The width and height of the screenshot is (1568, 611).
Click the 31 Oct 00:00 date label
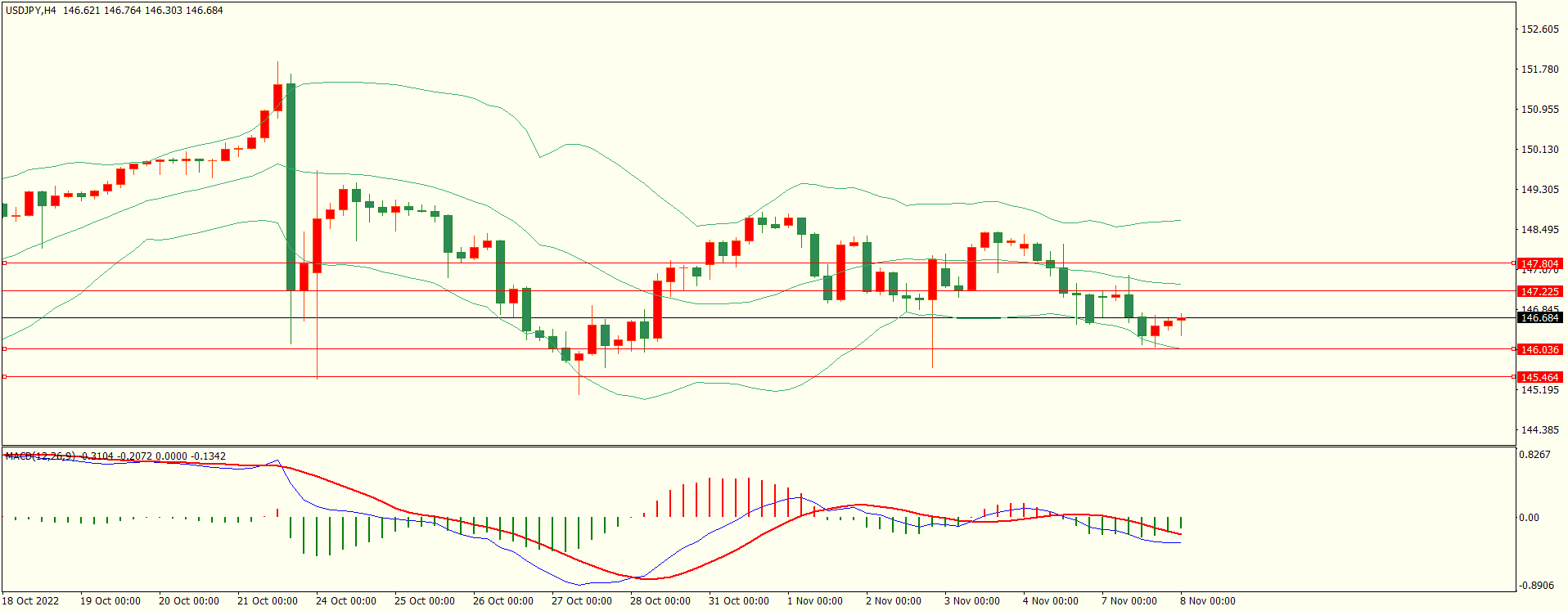tap(738, 601)
